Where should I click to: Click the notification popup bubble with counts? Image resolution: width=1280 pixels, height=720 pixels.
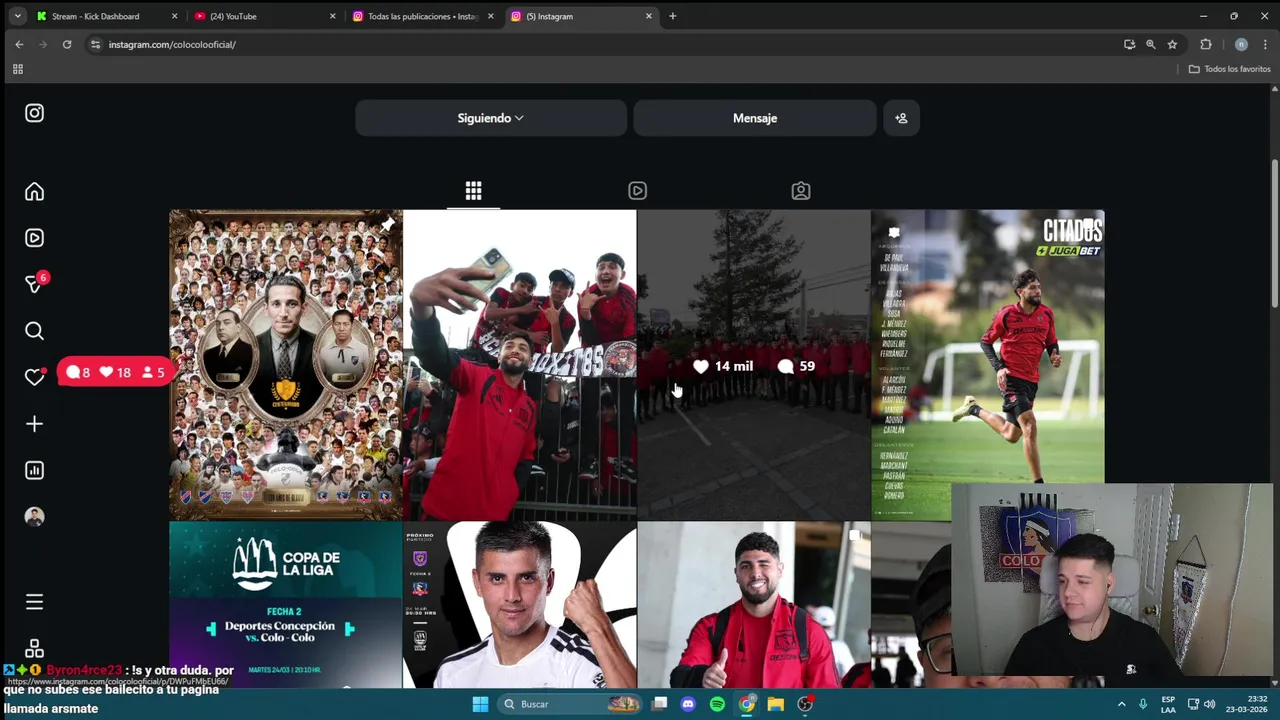pyautogui.click(x=114, y=372)
